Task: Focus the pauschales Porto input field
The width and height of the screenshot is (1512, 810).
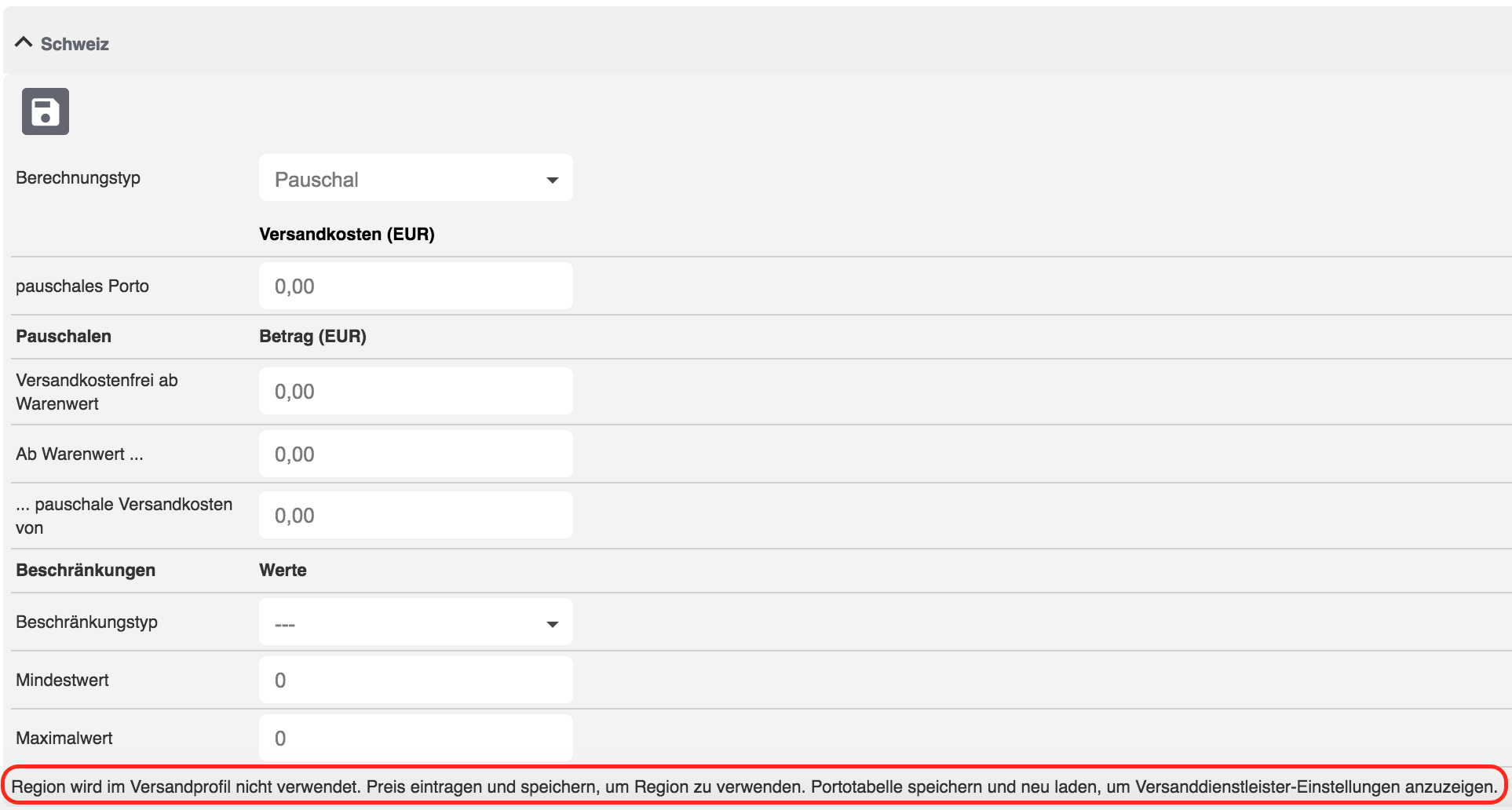Action: coord(415,286)
